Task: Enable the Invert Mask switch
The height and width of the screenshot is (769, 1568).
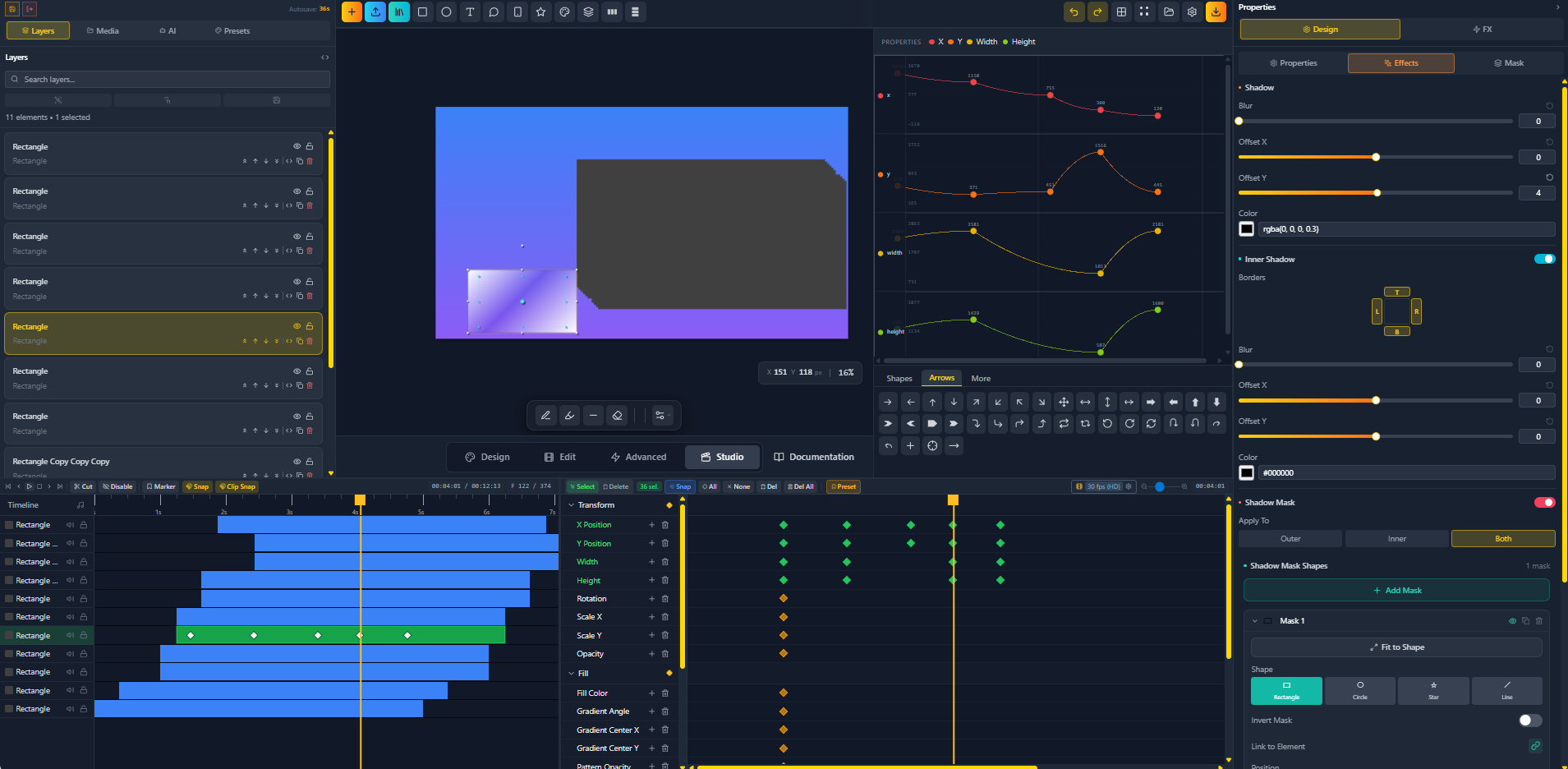Action: pyautogui.click(x=1529, y=721)
